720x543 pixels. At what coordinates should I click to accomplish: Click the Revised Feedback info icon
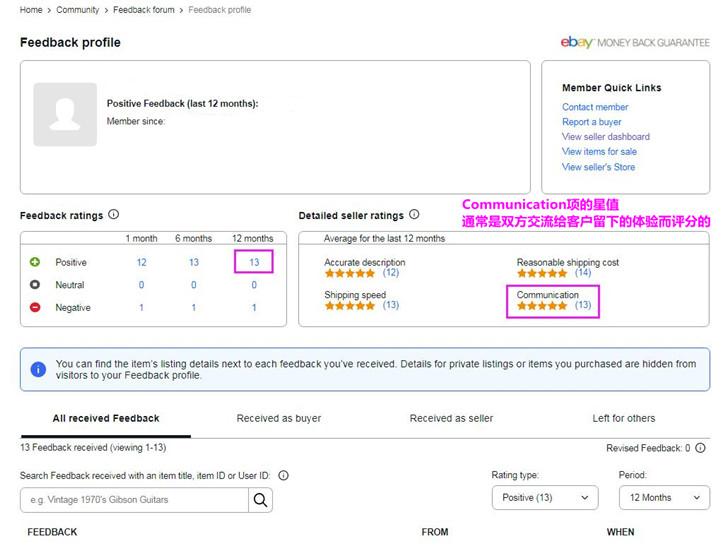click(701, 449)
